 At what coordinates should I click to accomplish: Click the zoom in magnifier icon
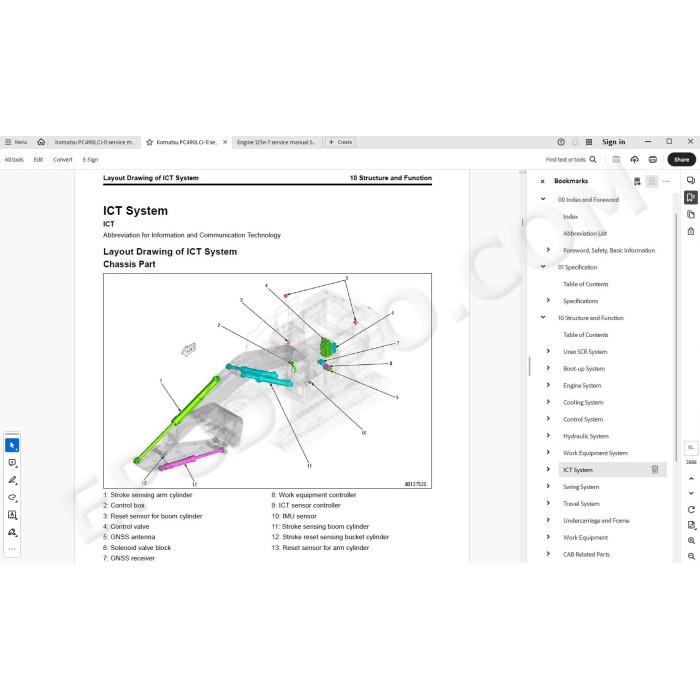coord(691,541)
